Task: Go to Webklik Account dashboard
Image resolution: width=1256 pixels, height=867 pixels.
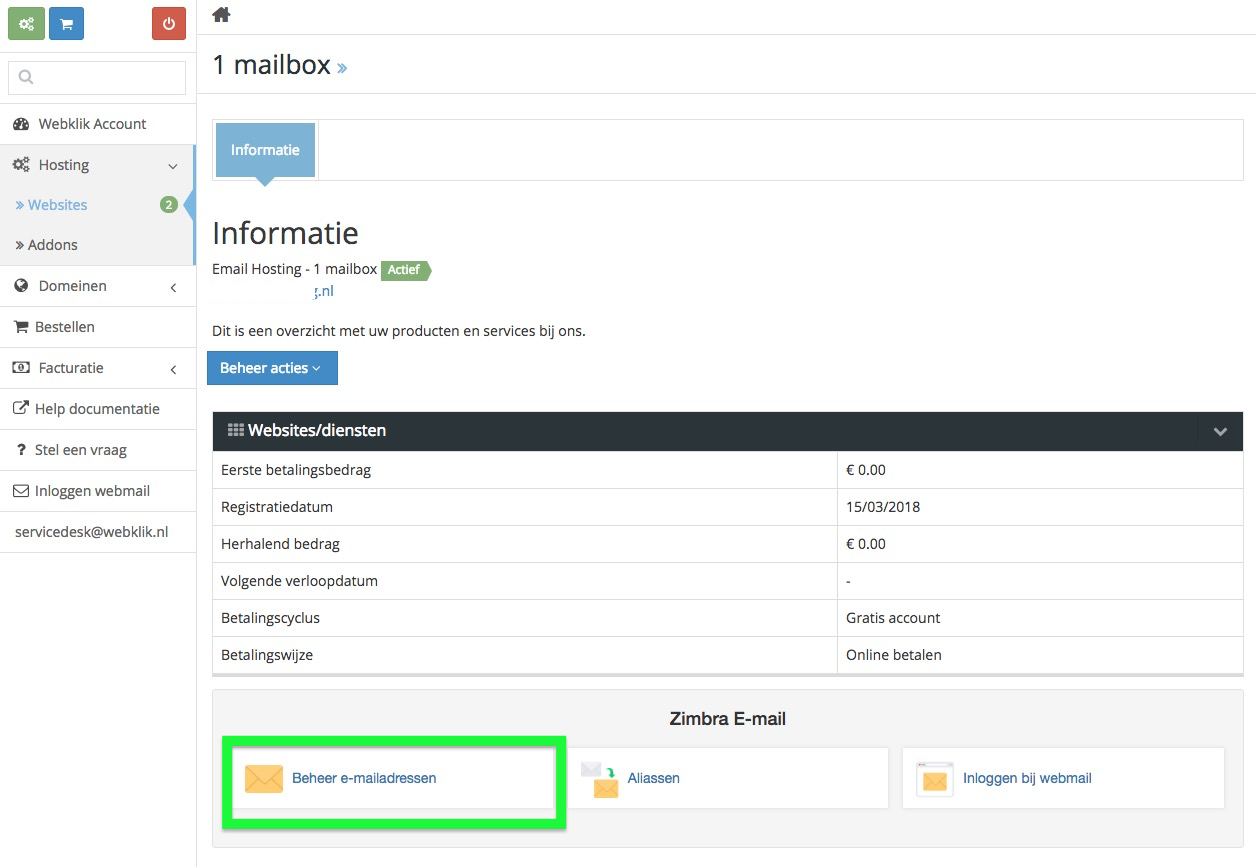Action: point(92,124)
